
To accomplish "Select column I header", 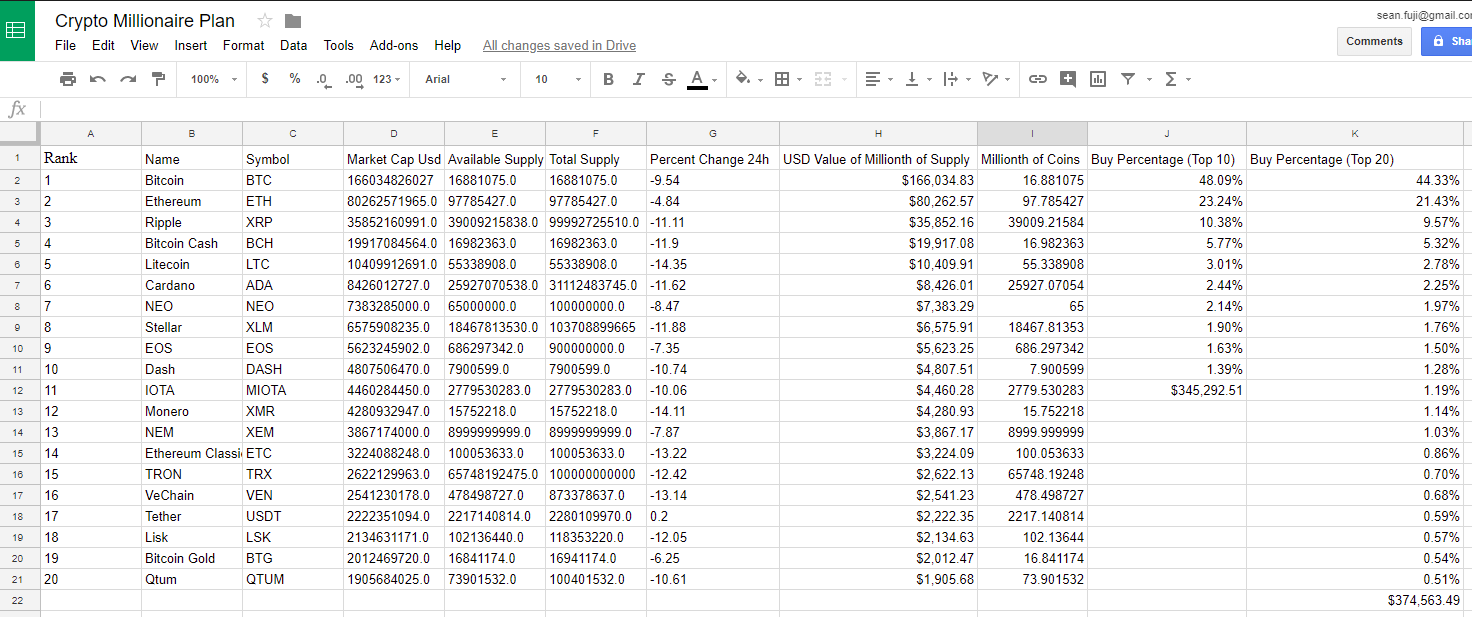I will coord(1032,133).
